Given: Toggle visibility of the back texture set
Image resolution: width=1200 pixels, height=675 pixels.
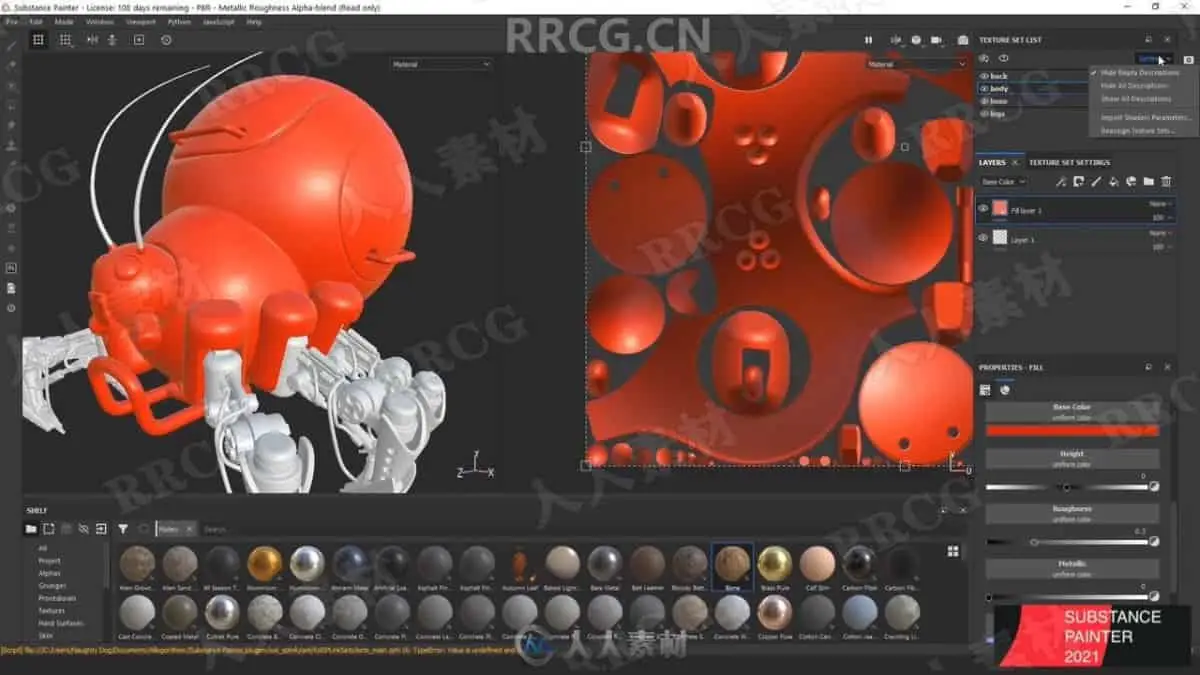Looking at the screenshot, I should [984, 76].
